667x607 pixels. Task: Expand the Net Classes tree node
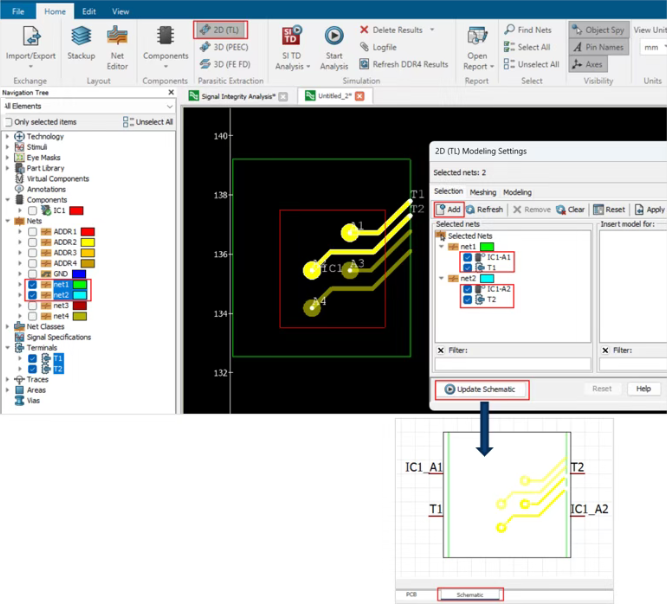[x=7, y=327]
